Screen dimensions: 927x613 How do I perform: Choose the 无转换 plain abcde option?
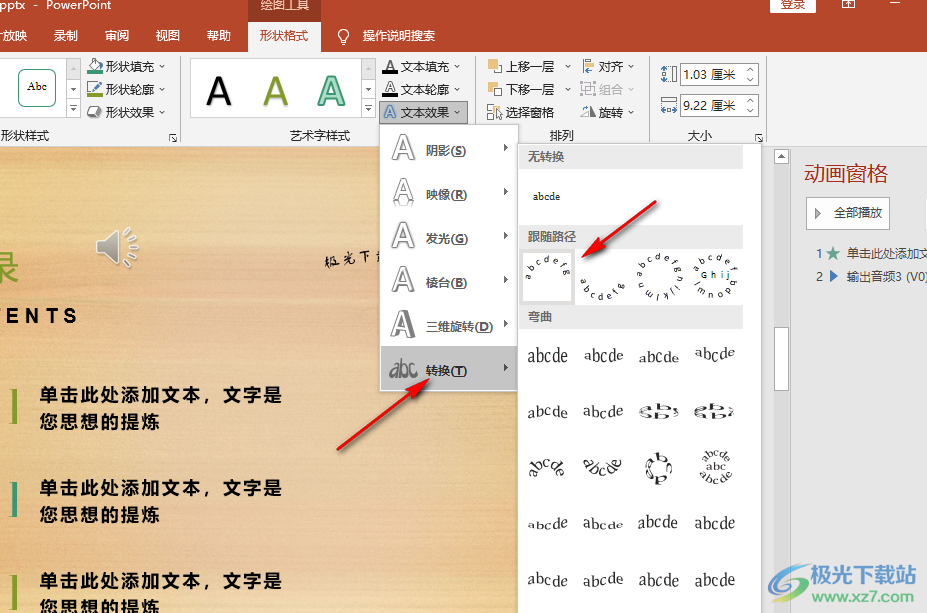pos(546,196)
